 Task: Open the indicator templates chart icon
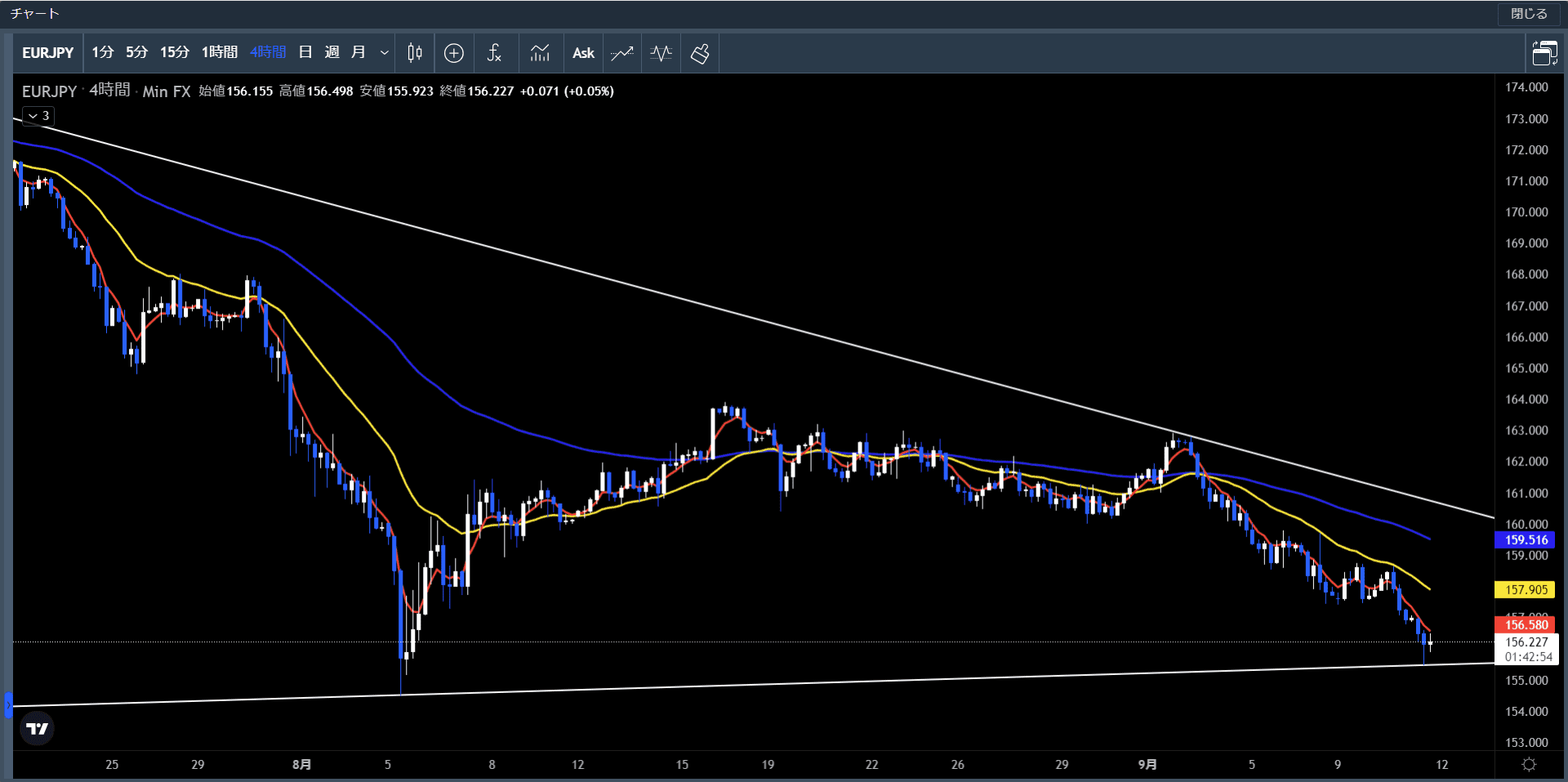click(x=540, y=53)
